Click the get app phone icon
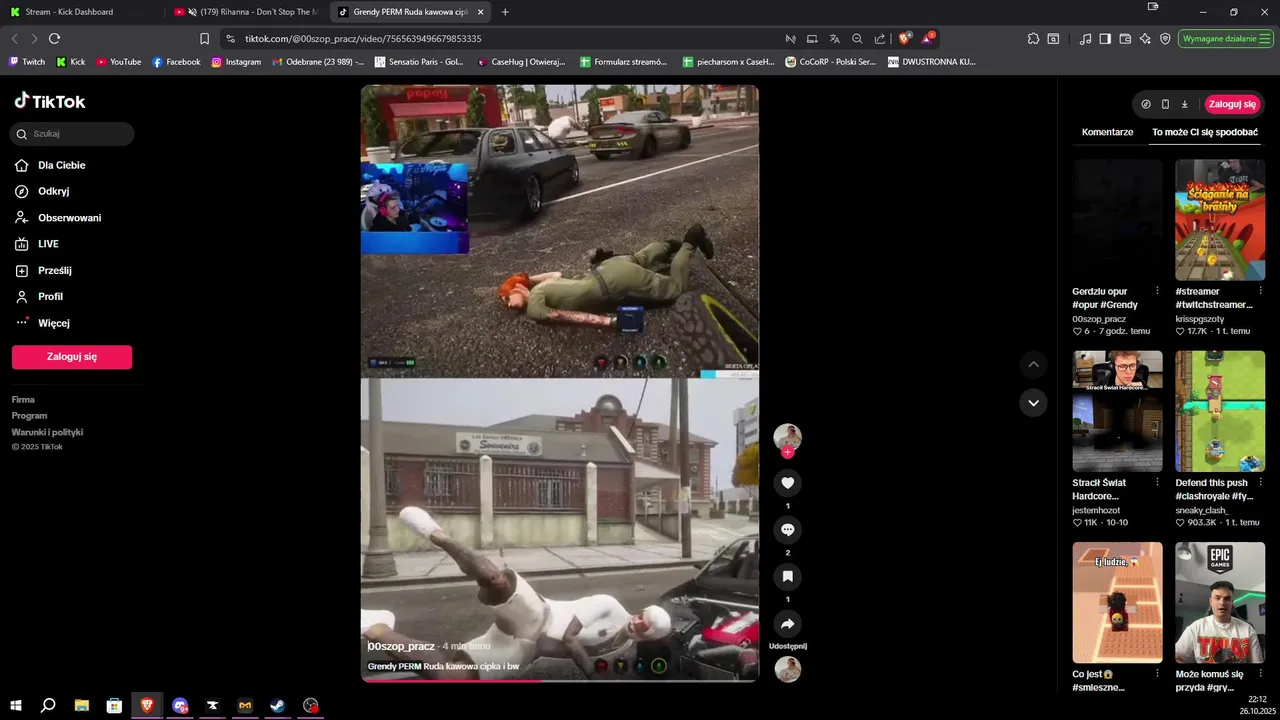This screenshot has width=1280, height=720. coord(1165,104)
